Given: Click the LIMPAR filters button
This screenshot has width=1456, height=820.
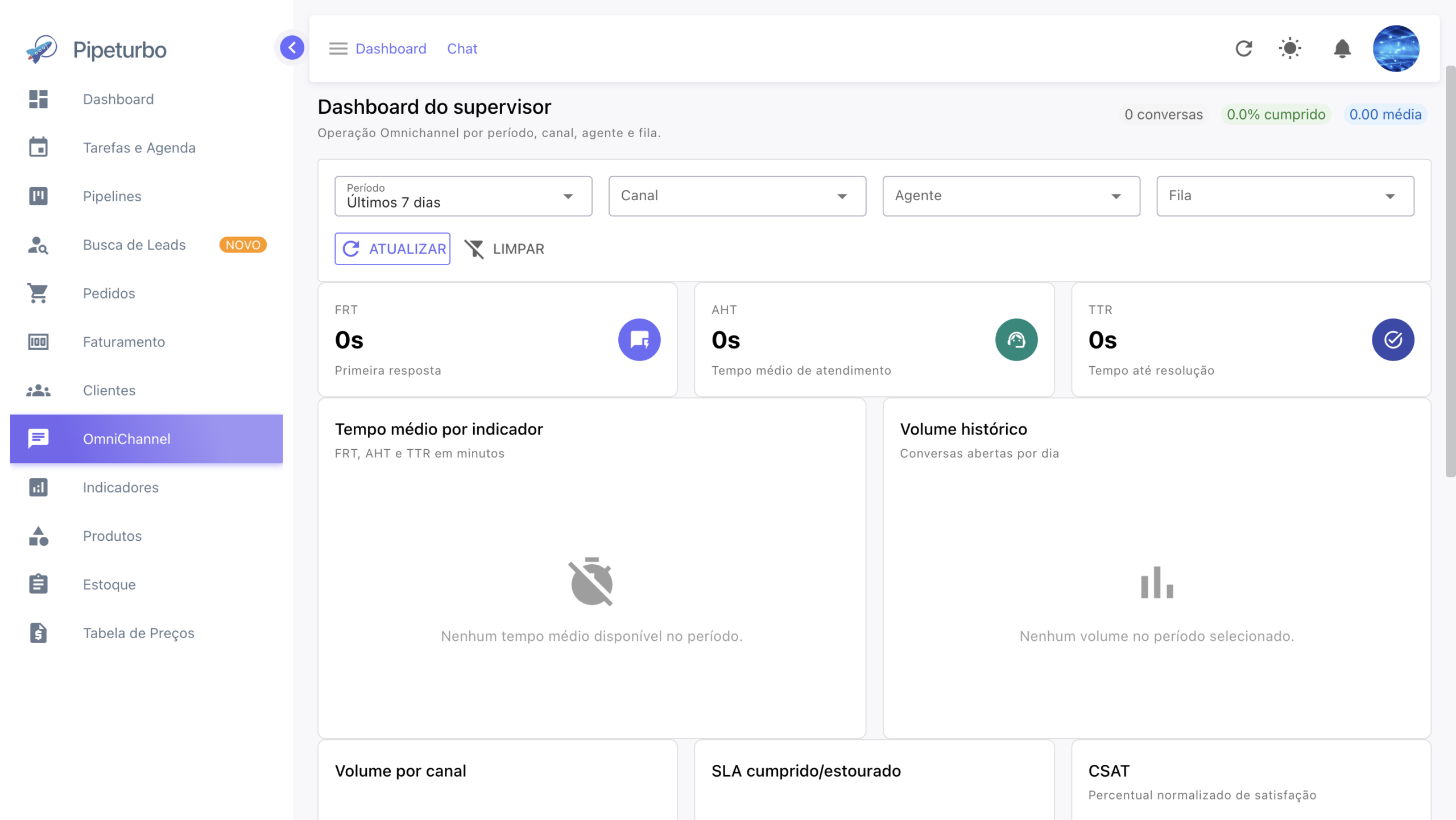Looking at the screenshot, I should (504, 249).
